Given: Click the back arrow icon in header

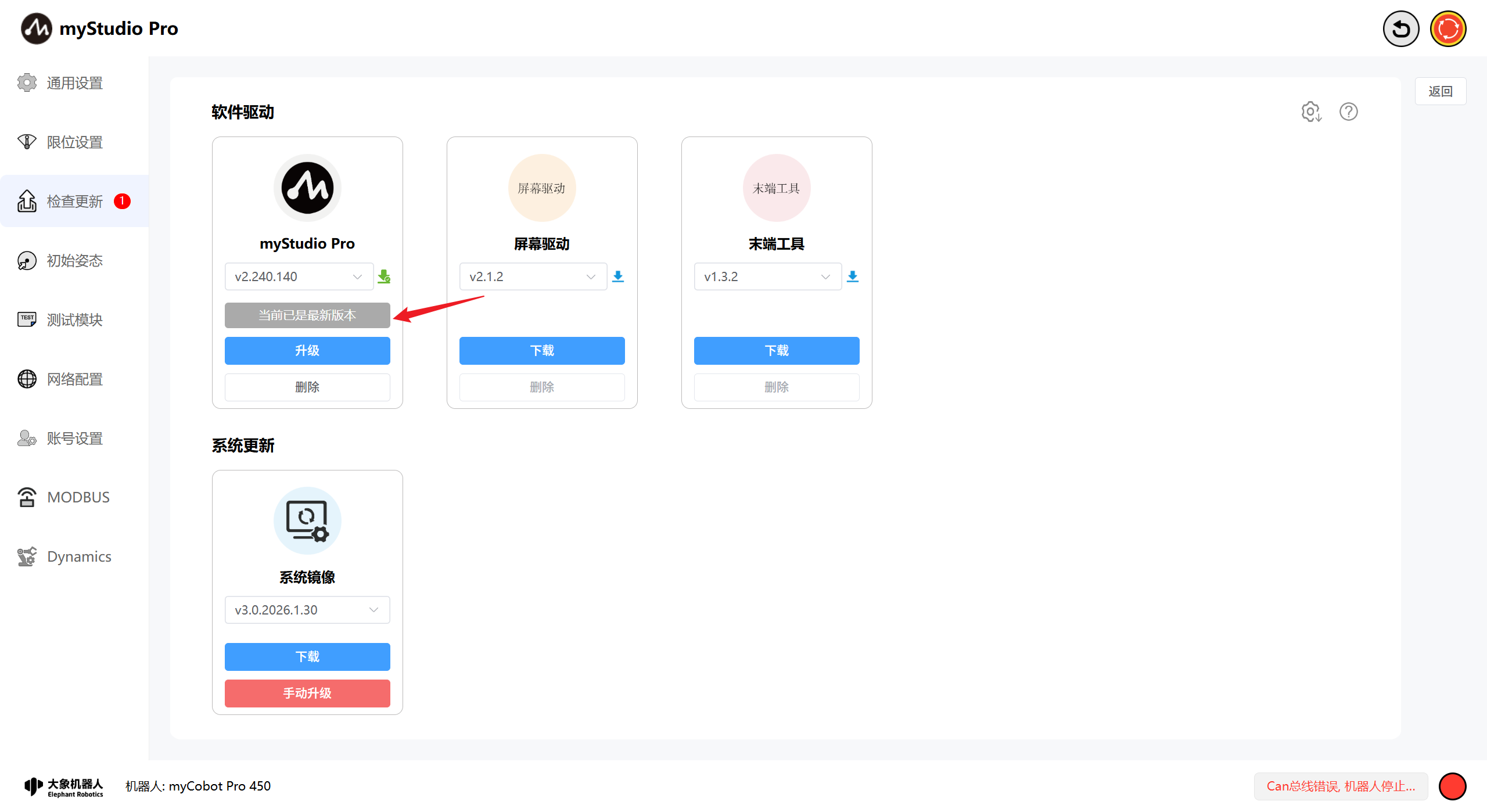Looking at the screenshot, I should tap(1400, 29).
